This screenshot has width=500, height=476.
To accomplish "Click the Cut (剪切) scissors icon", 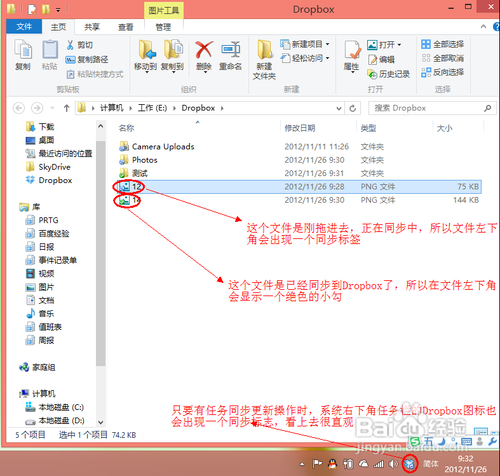I will pyautogui.click(x=70, y=45).
